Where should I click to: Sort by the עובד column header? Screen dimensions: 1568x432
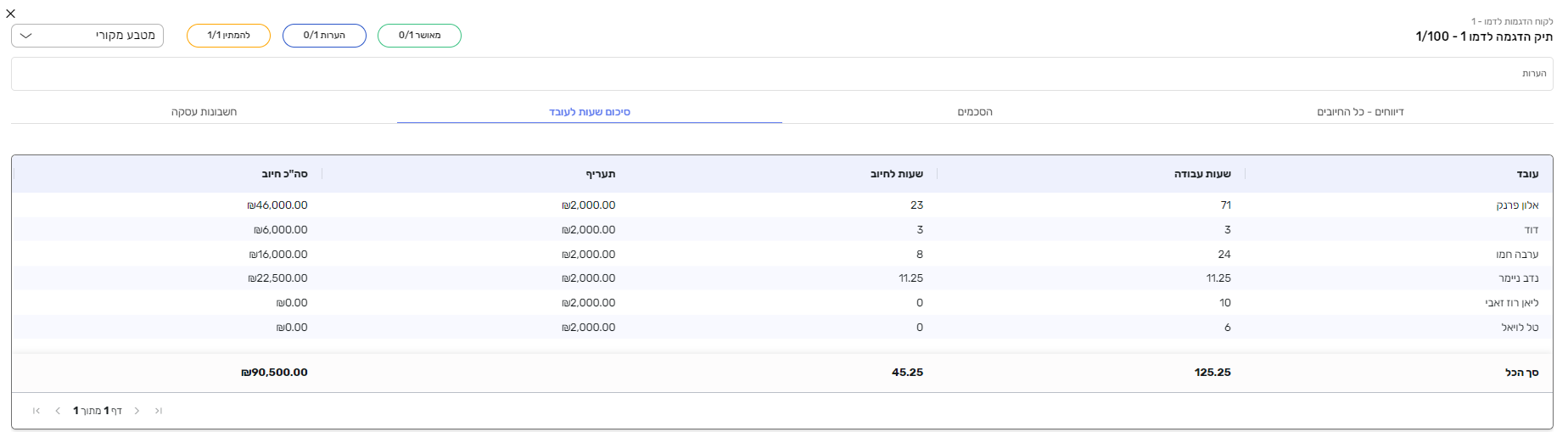(x=1527, y=174)
